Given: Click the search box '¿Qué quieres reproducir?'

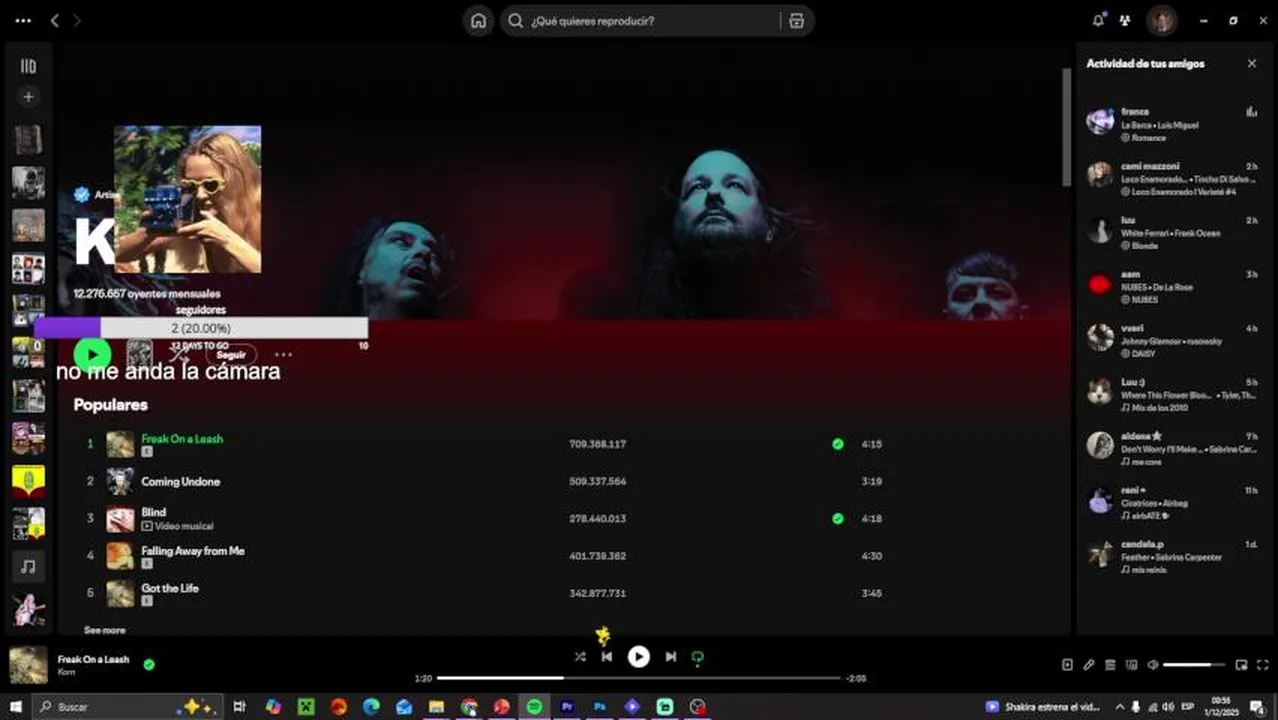Looking at the screenshot, I should click(x=640, y=21).
